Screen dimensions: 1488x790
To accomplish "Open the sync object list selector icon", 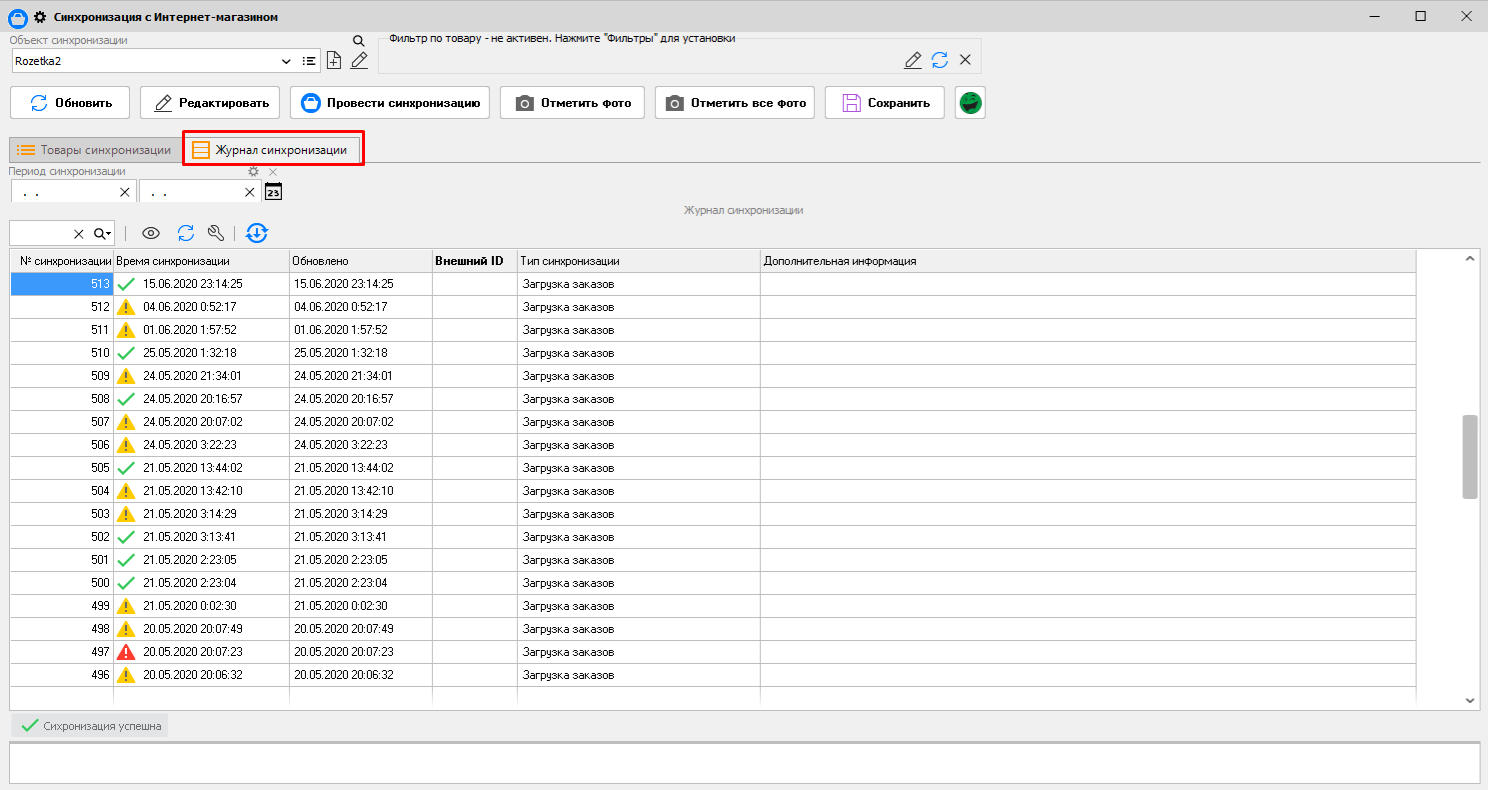I will tap(309, 61).
